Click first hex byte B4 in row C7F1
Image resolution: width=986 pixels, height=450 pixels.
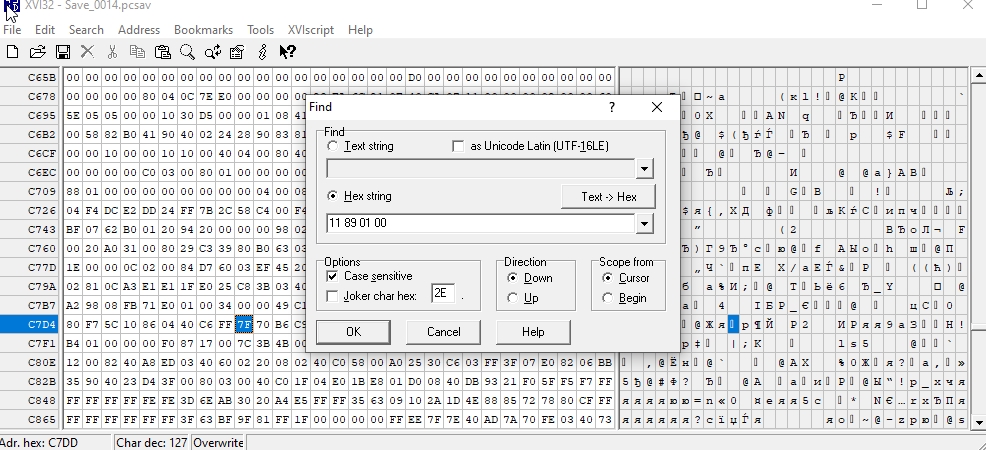click(73, 343)
